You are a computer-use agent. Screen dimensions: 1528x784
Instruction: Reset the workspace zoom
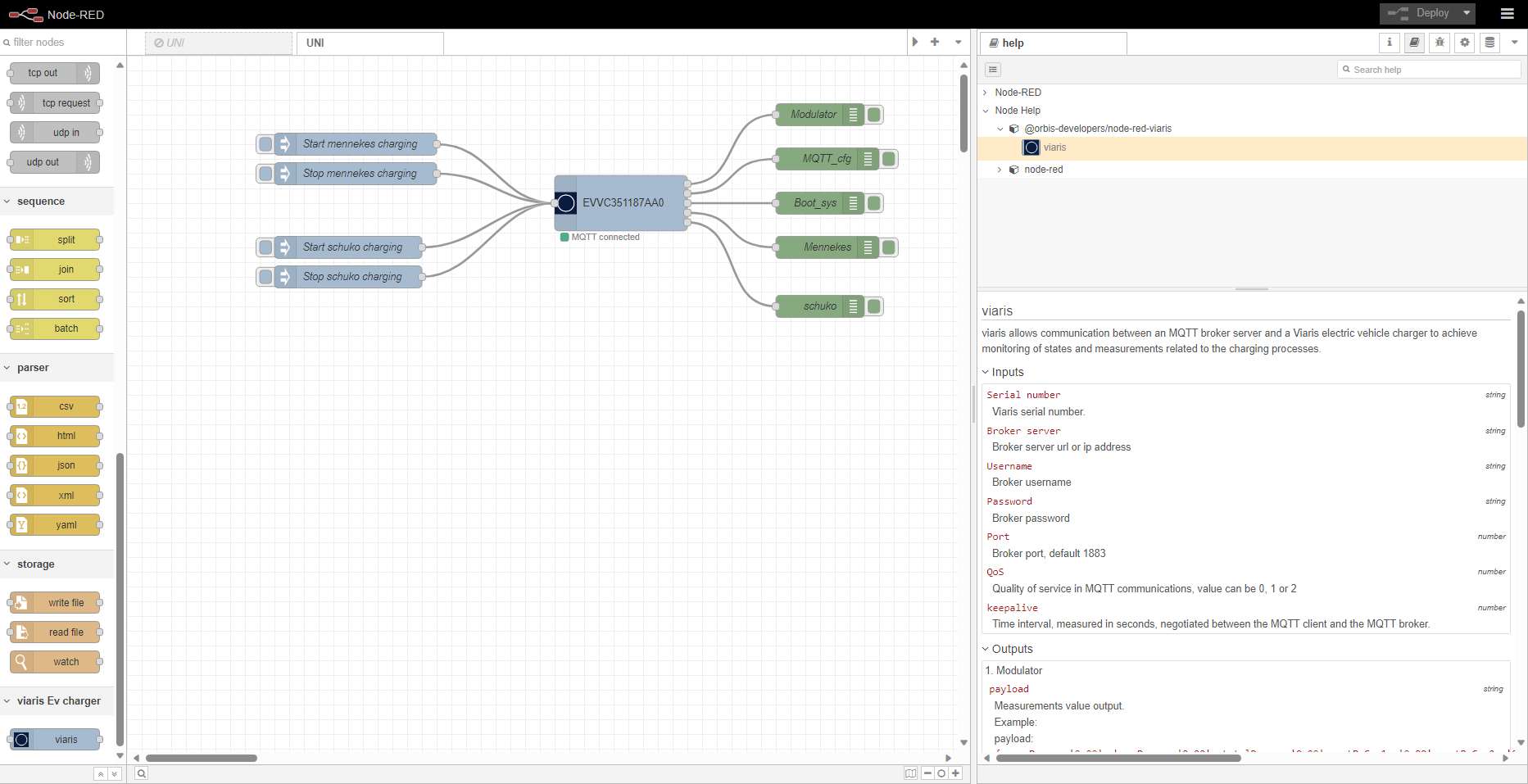click(941, 773)
